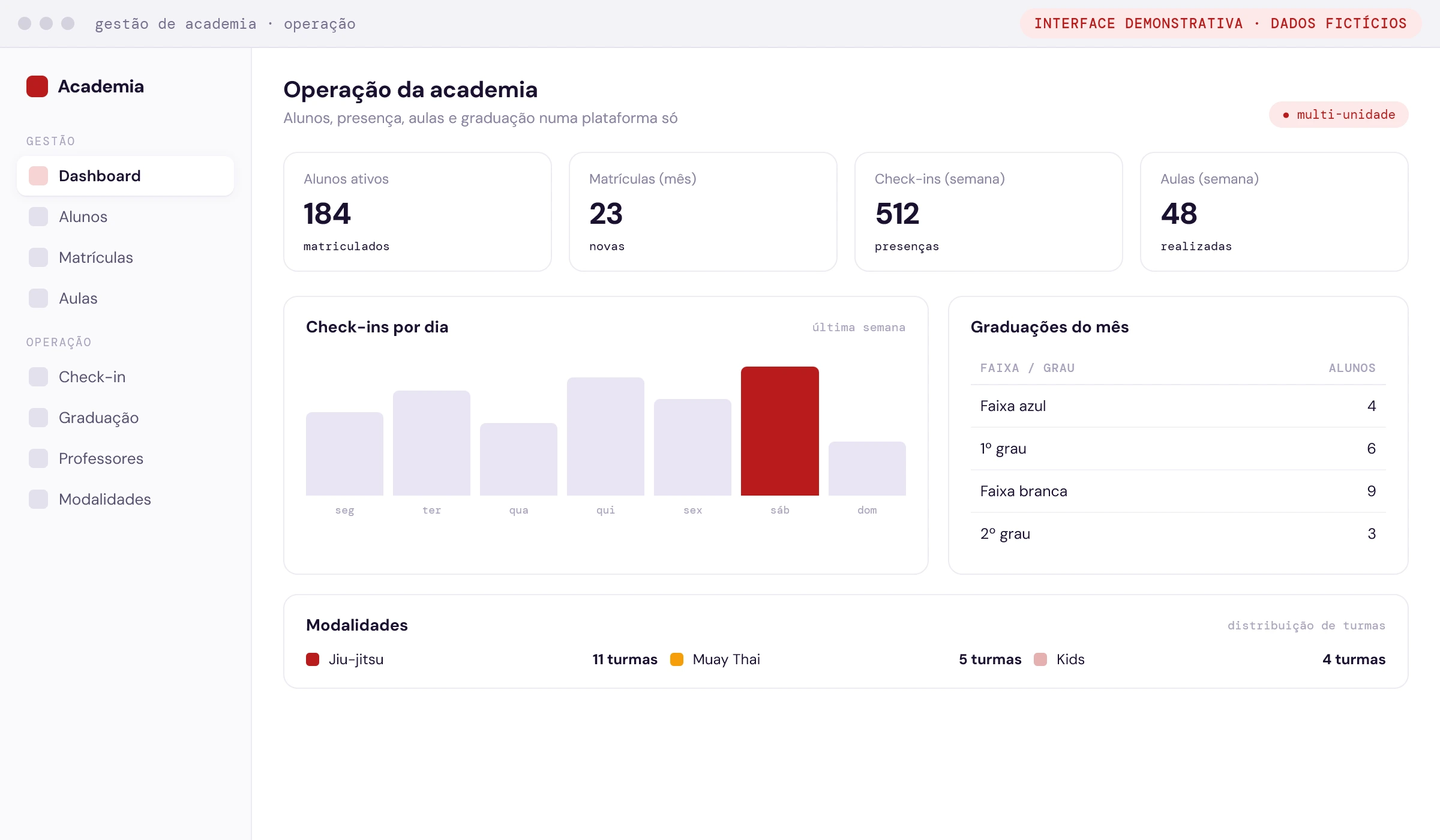The width and height of the screenshot is (1440, 840).
Task: Click the pink Kids legend swatch
Action: coord(1040,659)
